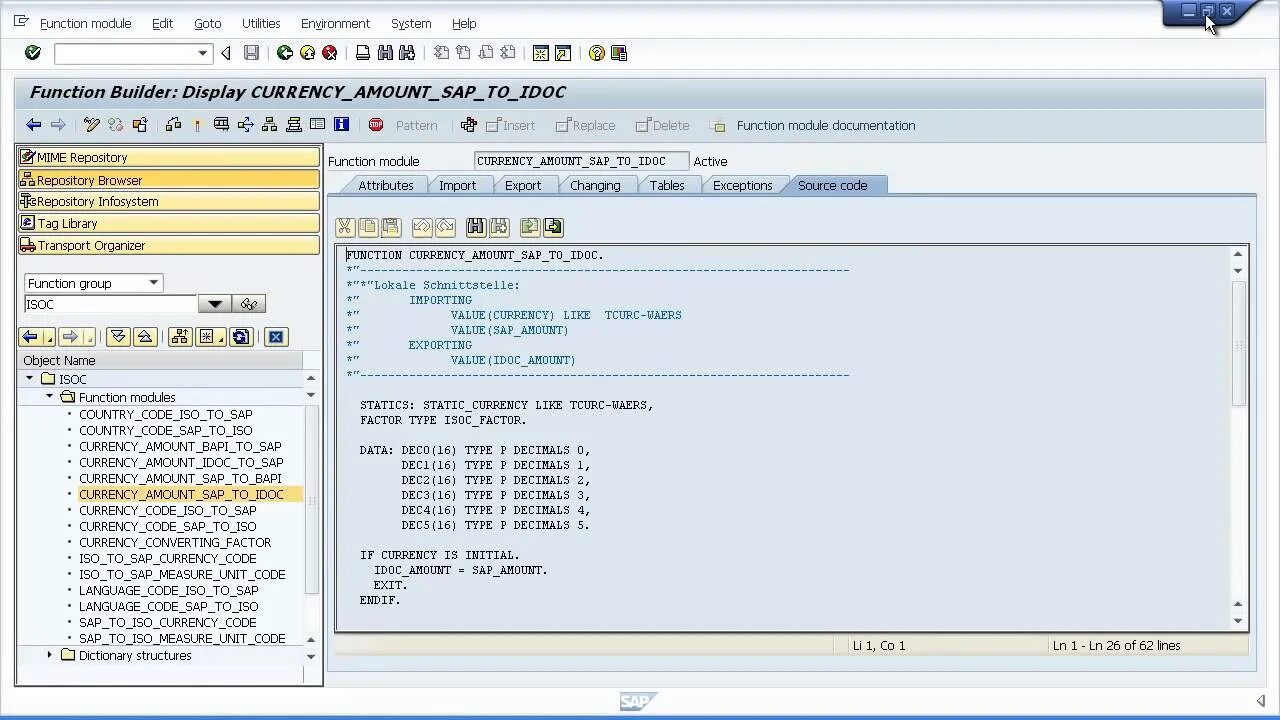Click the Function module name field
This screenshot has height=720, width=1280.
(581, 161)
